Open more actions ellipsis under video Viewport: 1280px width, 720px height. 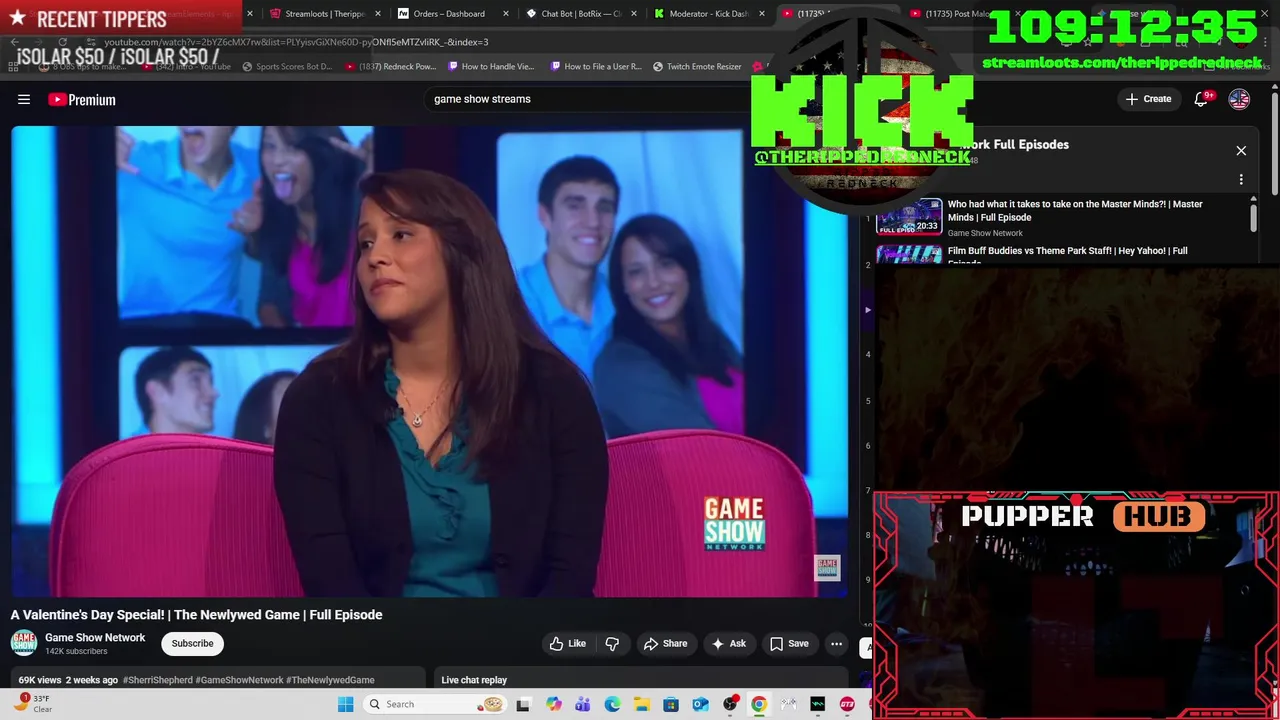point(836,644)
